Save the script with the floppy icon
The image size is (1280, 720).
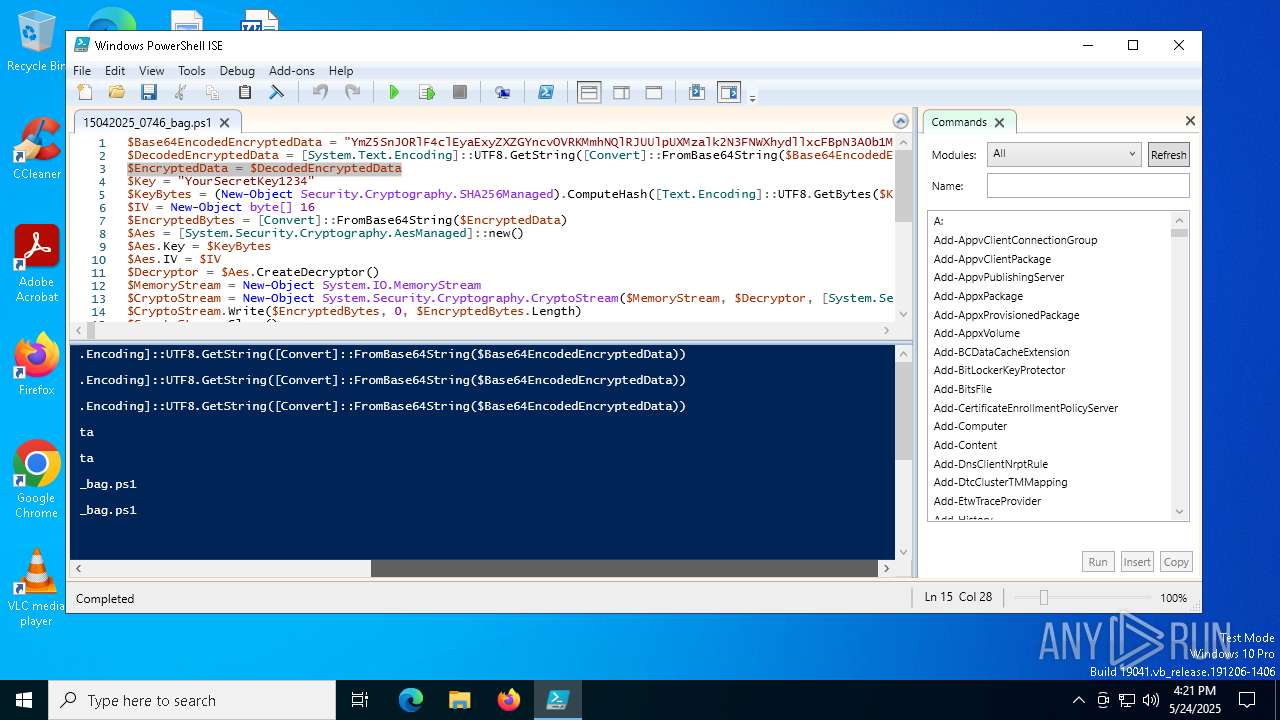[x=149, y=93]
